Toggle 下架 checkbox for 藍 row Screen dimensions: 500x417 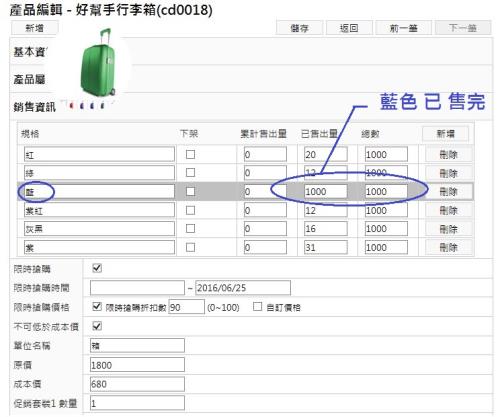pyautogui.click(x=190, y=191)
